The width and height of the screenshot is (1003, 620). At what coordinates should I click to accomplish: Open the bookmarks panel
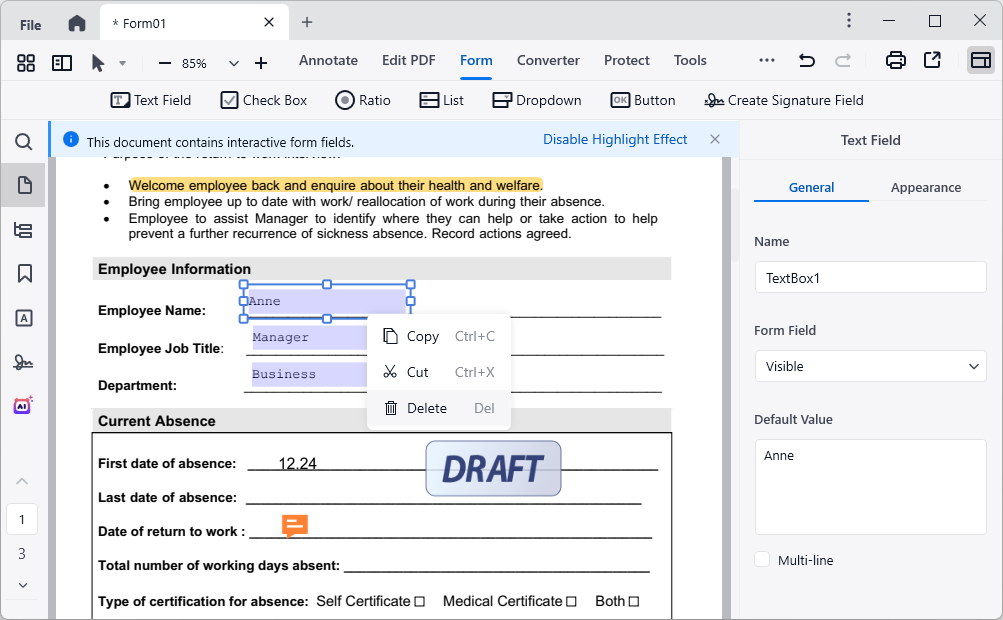[24, 273]
